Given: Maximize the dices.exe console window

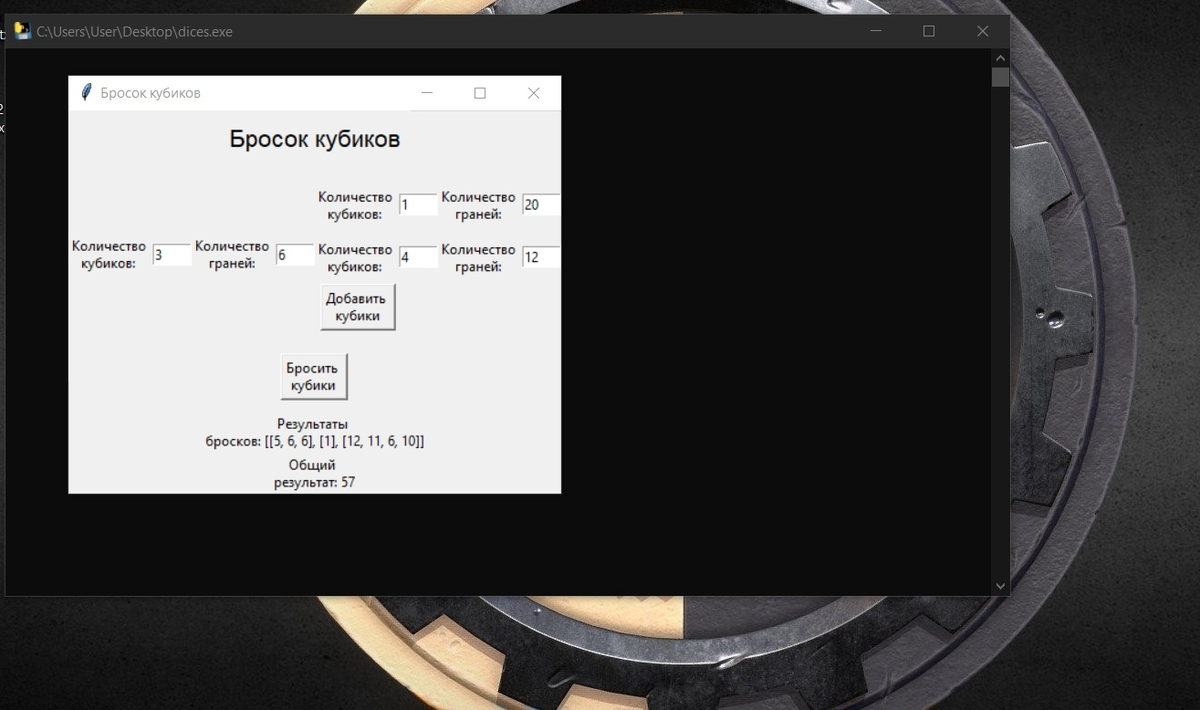Looking at the screenshot, I should click(929, 31).
